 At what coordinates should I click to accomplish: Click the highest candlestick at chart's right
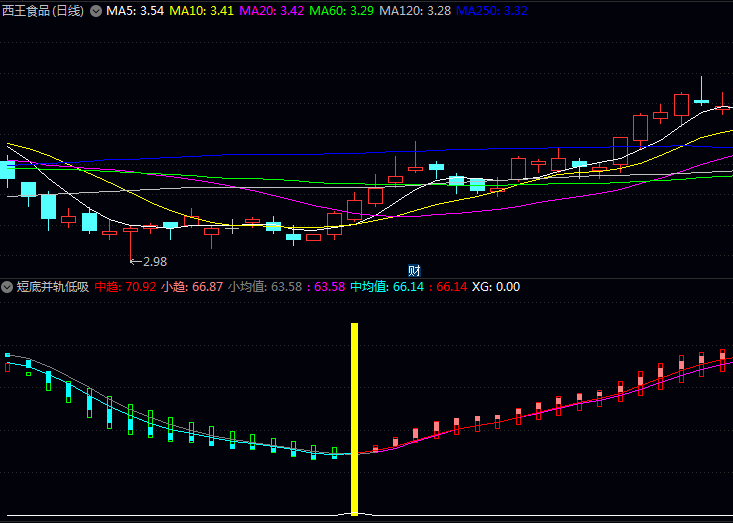pos(702,100)
